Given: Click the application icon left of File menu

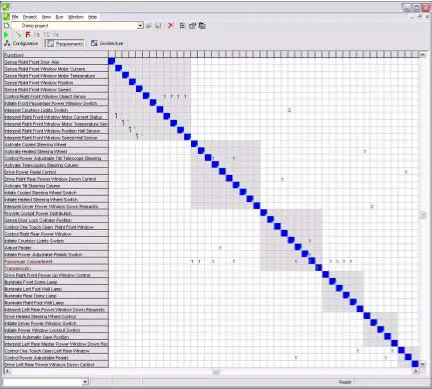Looking at the screenshot, I should pyautogui.click(x=6, y=17).
